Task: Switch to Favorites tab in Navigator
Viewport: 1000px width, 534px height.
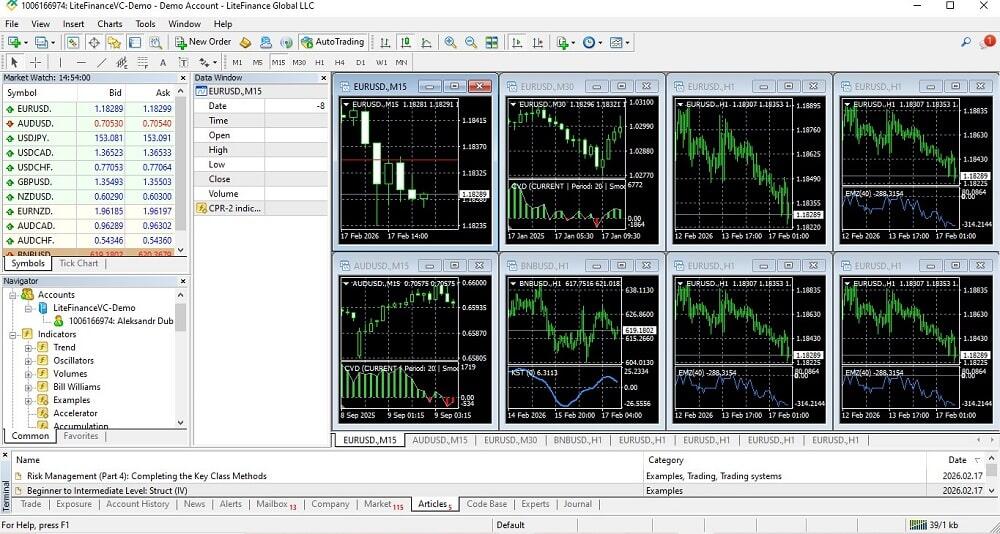Action: tap(80, 436)
